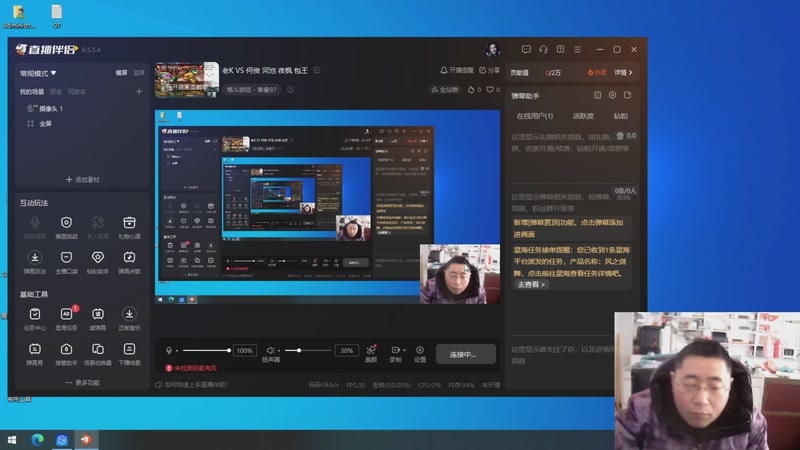Click 弹幕助手 panel settings gear icon
The width and height of the screenshot is (800, 450).
tap(612, 95)
